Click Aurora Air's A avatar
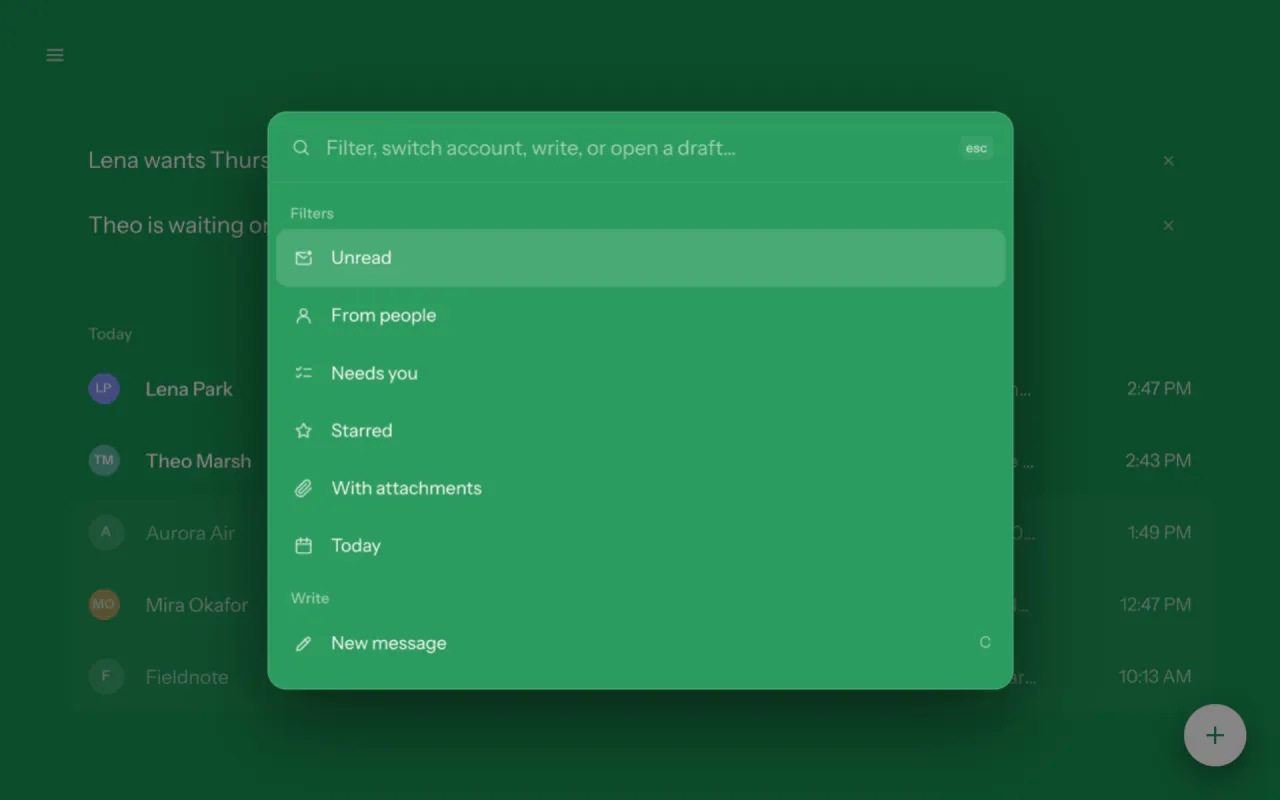The image size is (1280, 800). [x=106, y=532]
